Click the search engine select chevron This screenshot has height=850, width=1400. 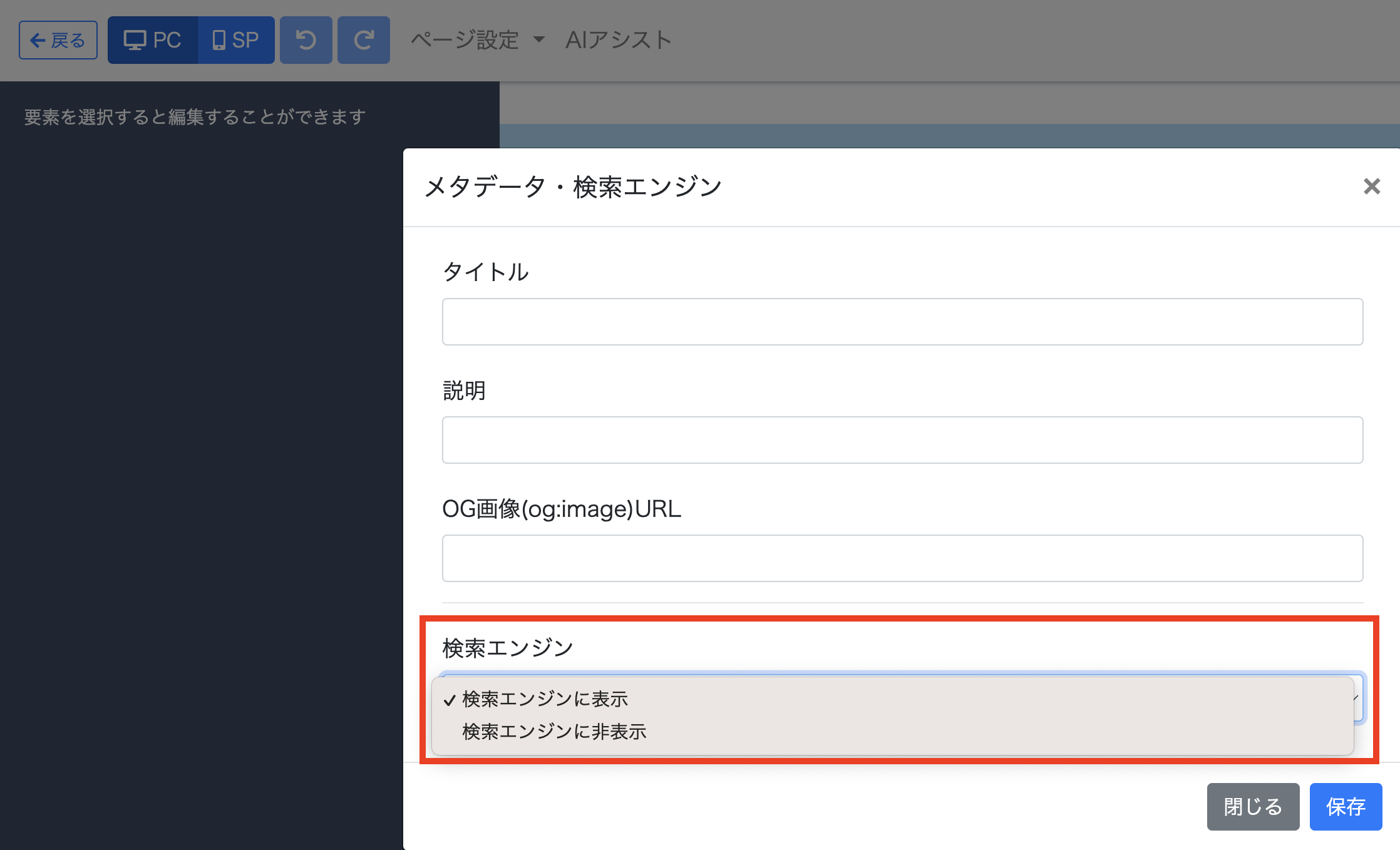pos(1356,698)
